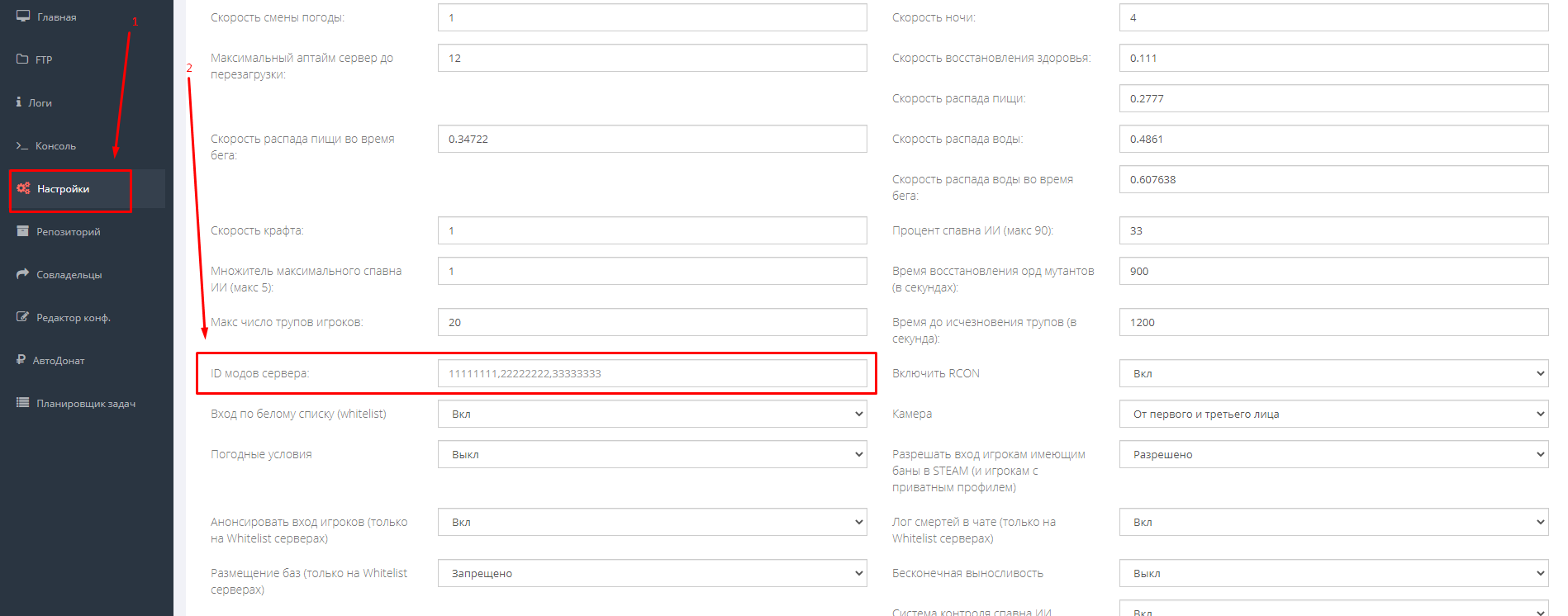Click the archive icon beside Репозиторий
1568x616 pixels.
point(23,232)
